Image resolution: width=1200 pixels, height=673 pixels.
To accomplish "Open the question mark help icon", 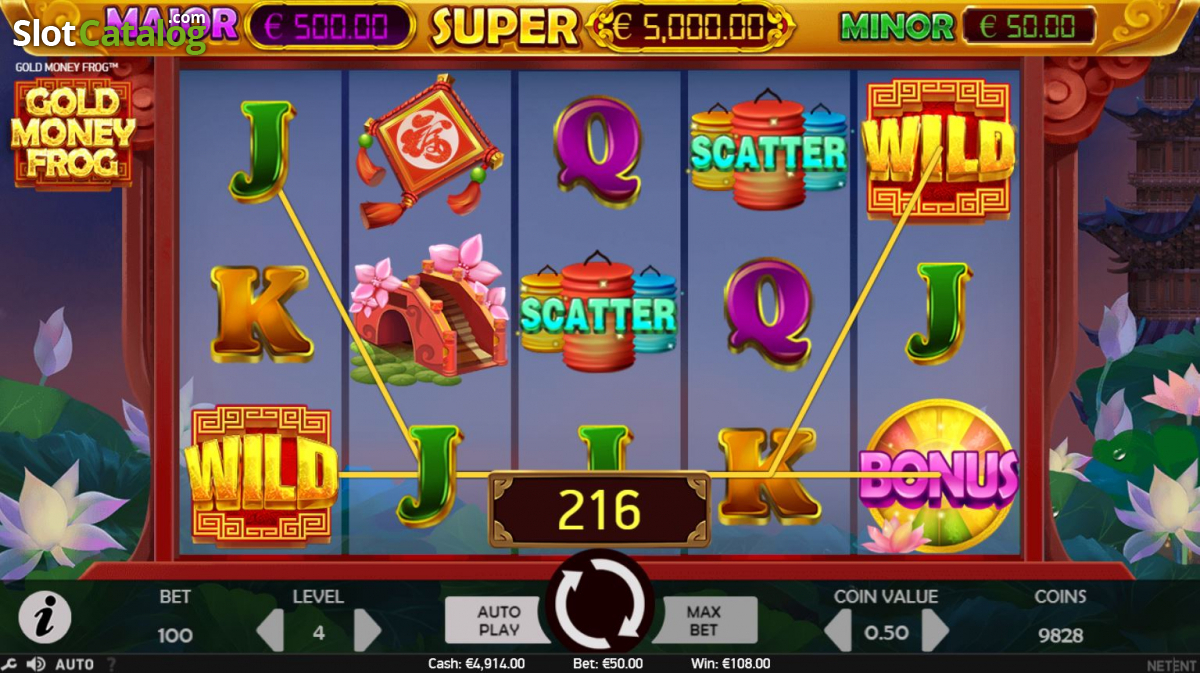I will pyautogui.click(x=111, y=664).
